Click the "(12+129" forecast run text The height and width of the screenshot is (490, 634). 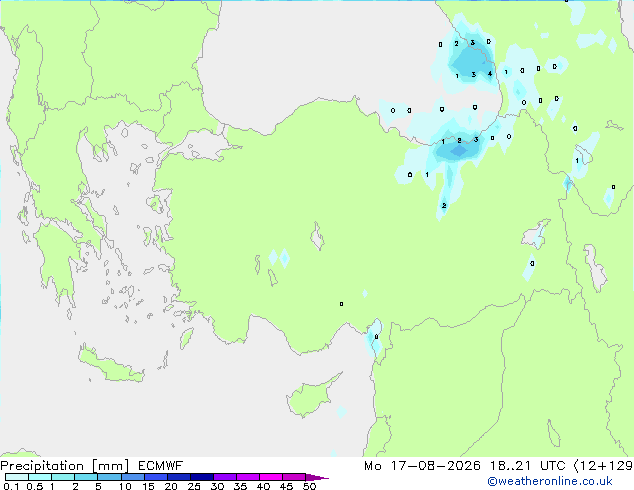603,466
